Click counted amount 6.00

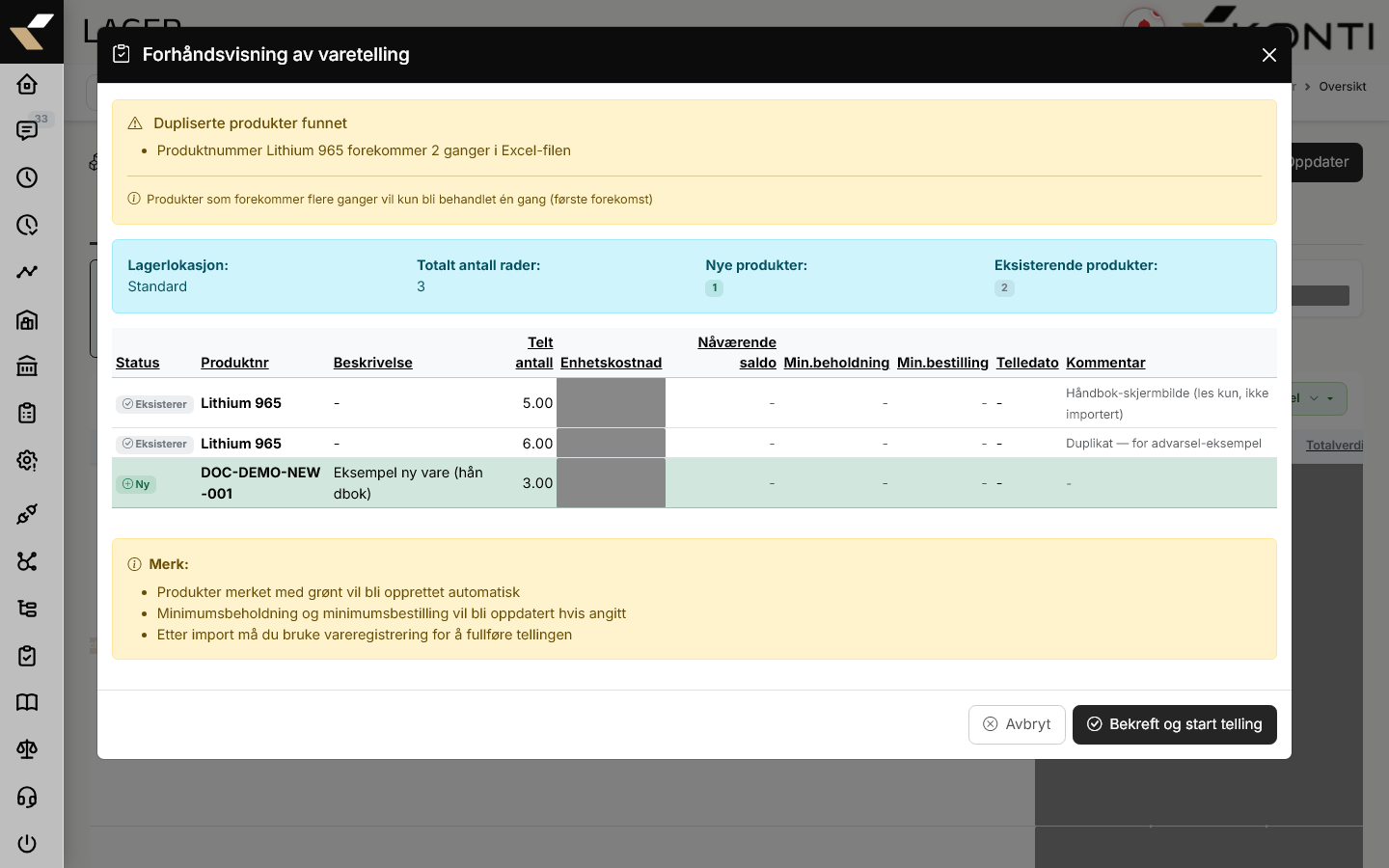(x=537, y=444)
